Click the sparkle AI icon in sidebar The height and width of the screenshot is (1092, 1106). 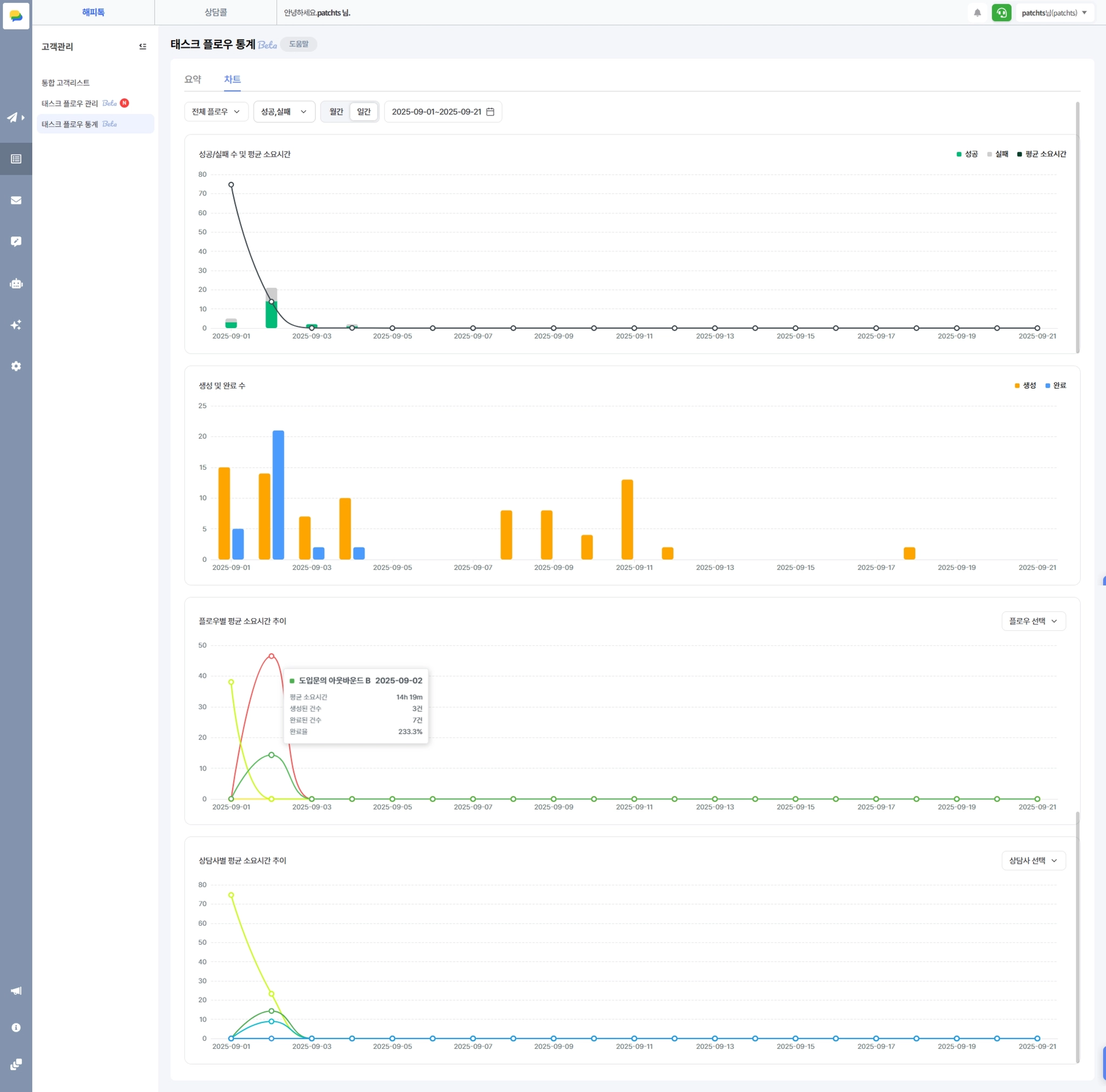(16, 324)
